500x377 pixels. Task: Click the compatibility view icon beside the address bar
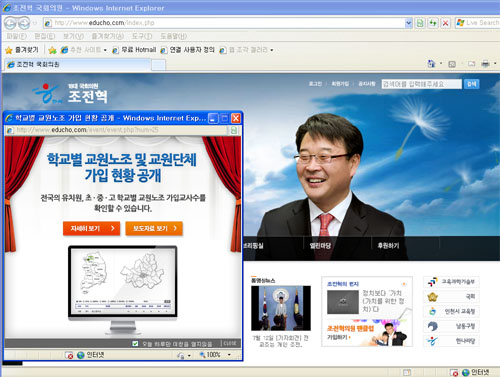(420, 23)
